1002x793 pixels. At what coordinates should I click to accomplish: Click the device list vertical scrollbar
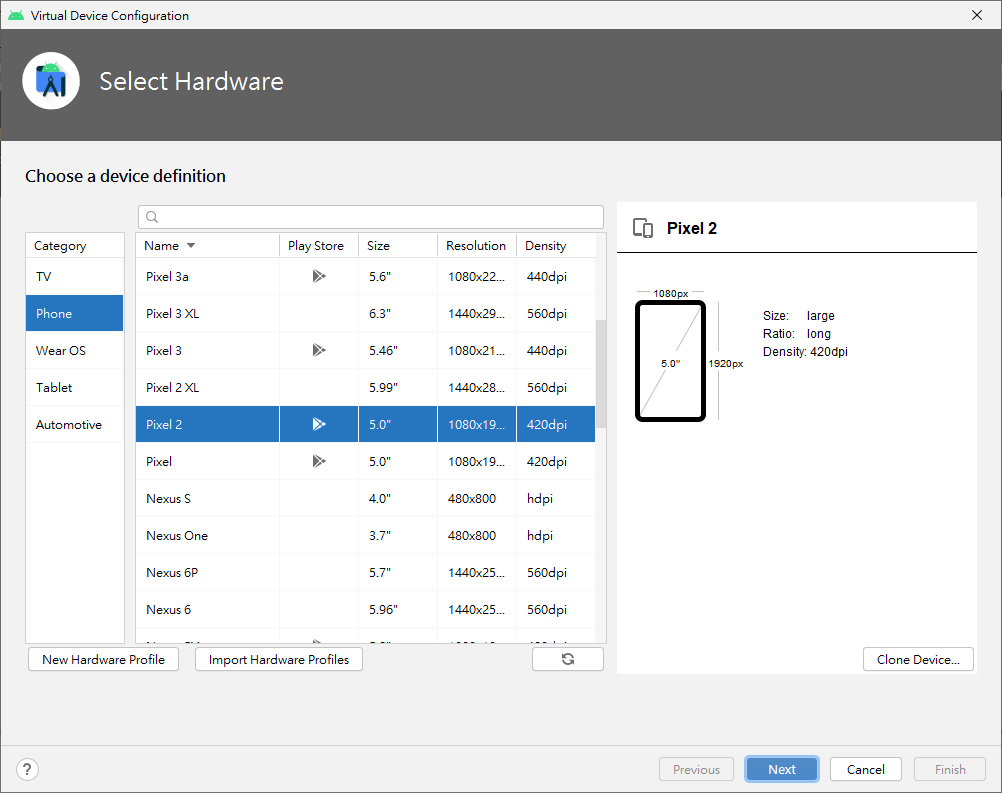point(601,374)
